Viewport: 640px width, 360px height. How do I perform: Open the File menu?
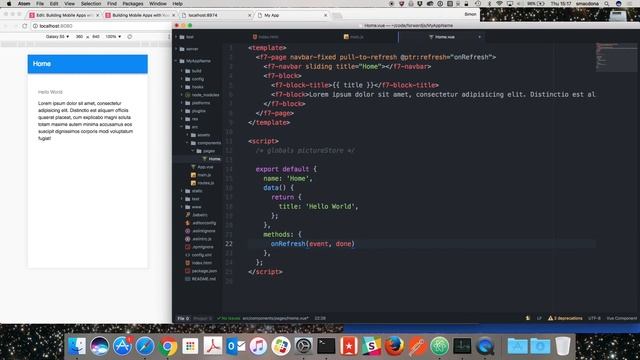[40, 4]
